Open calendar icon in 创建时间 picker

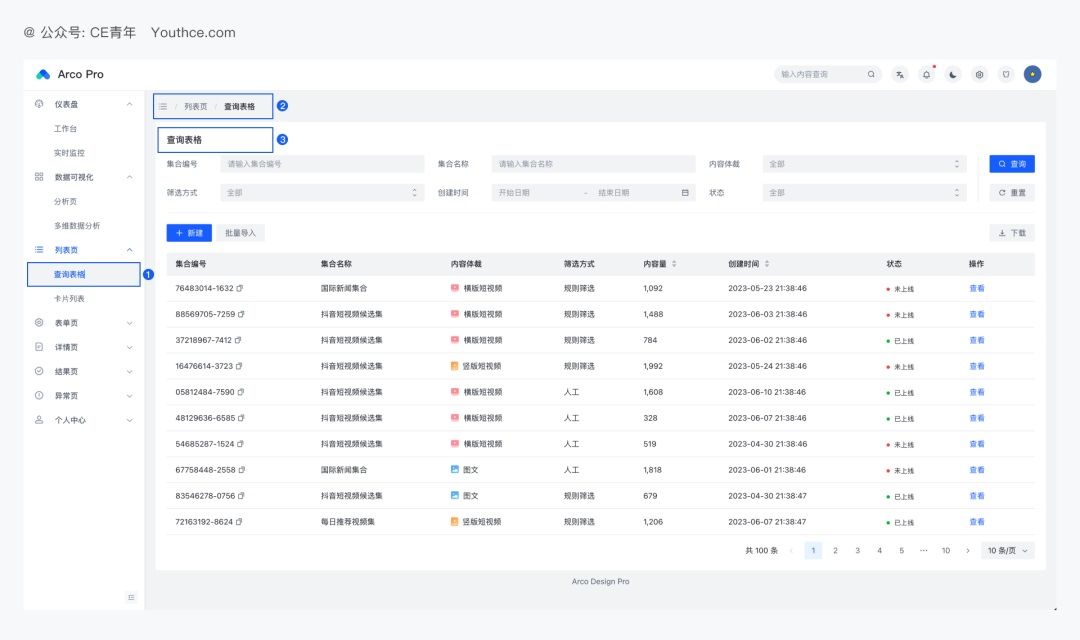[685, 193]
